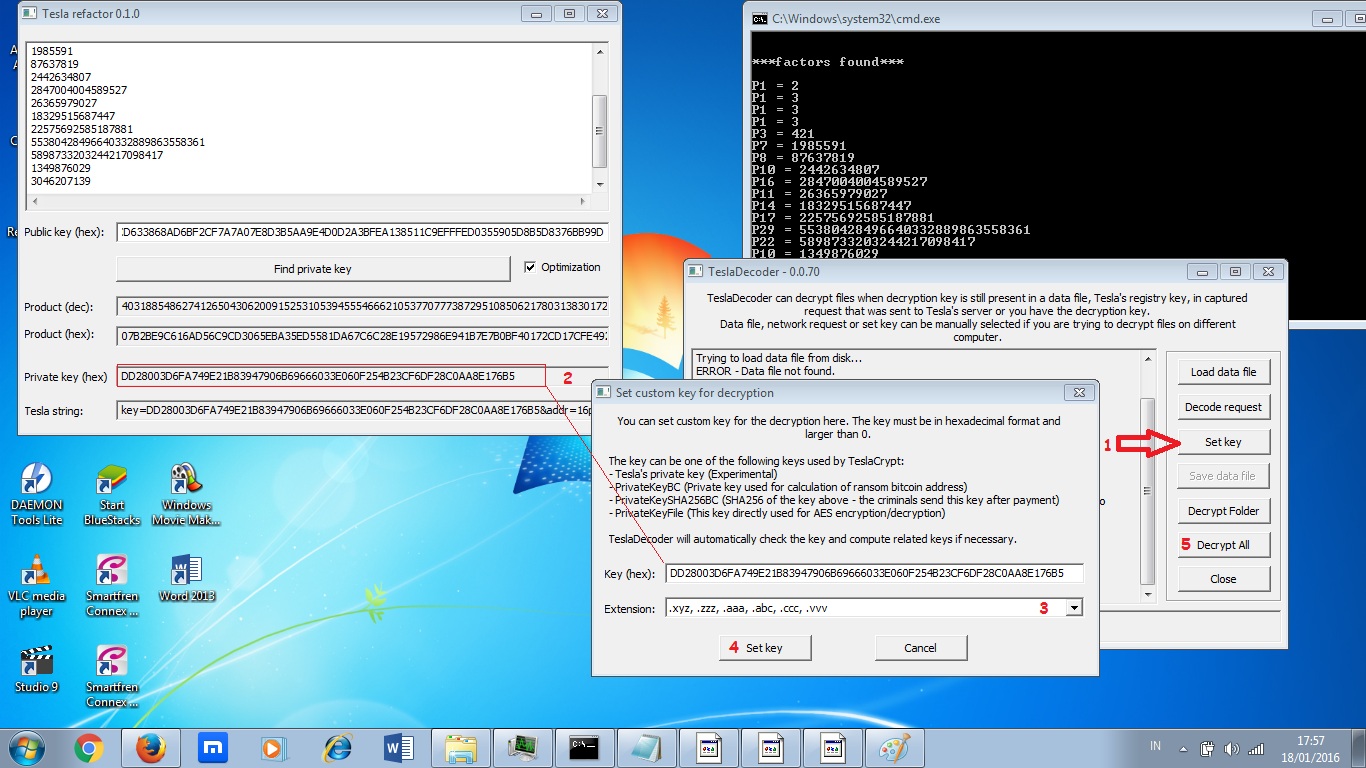1366x768 pixels.
Task: Select 87637819 in Tesla refactor list
Action: point(55,64)
